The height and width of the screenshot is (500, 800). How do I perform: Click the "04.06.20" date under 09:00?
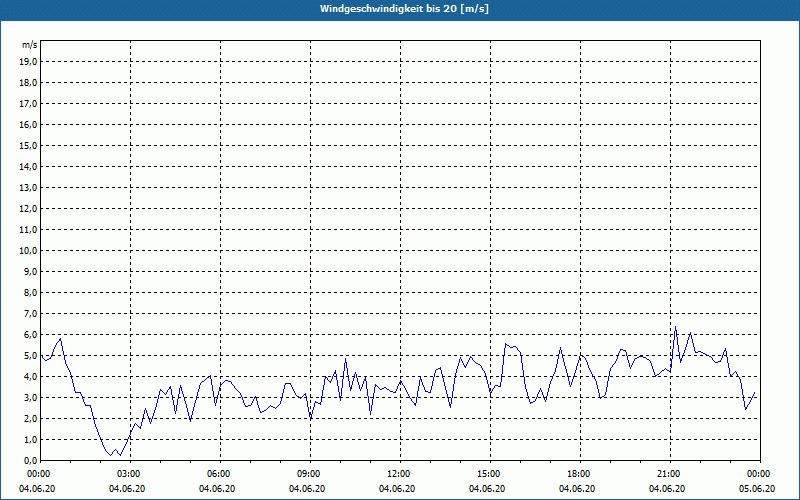click(x=307, y=489)
